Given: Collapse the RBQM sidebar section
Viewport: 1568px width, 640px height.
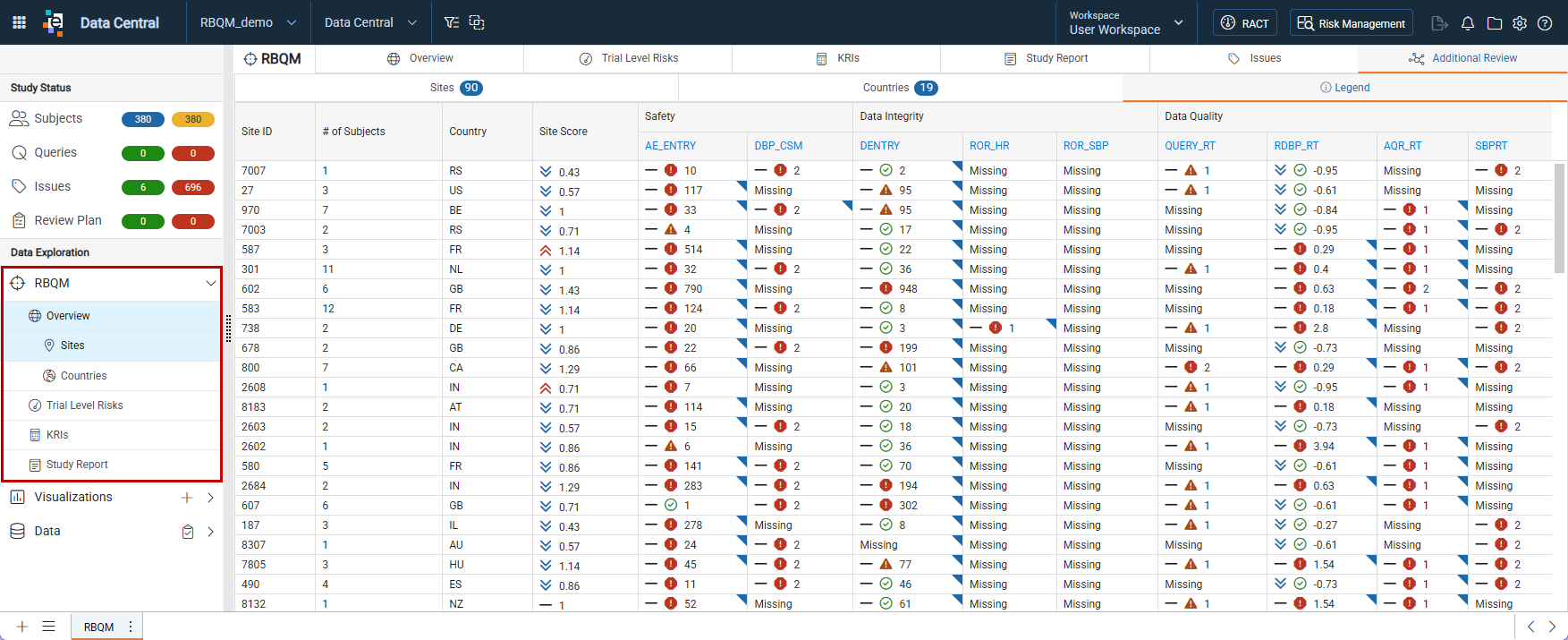Looking at the screenshot, I should pyautogui.click(x=211, y=283).
